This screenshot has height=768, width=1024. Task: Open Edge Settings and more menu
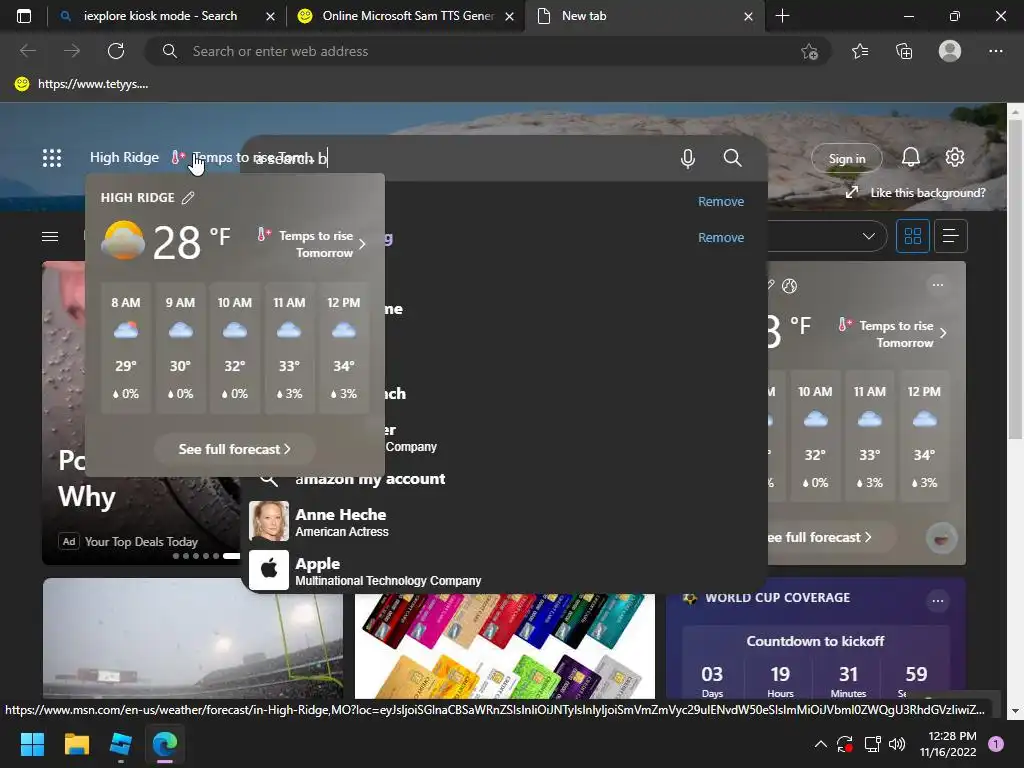coord(996,51)
